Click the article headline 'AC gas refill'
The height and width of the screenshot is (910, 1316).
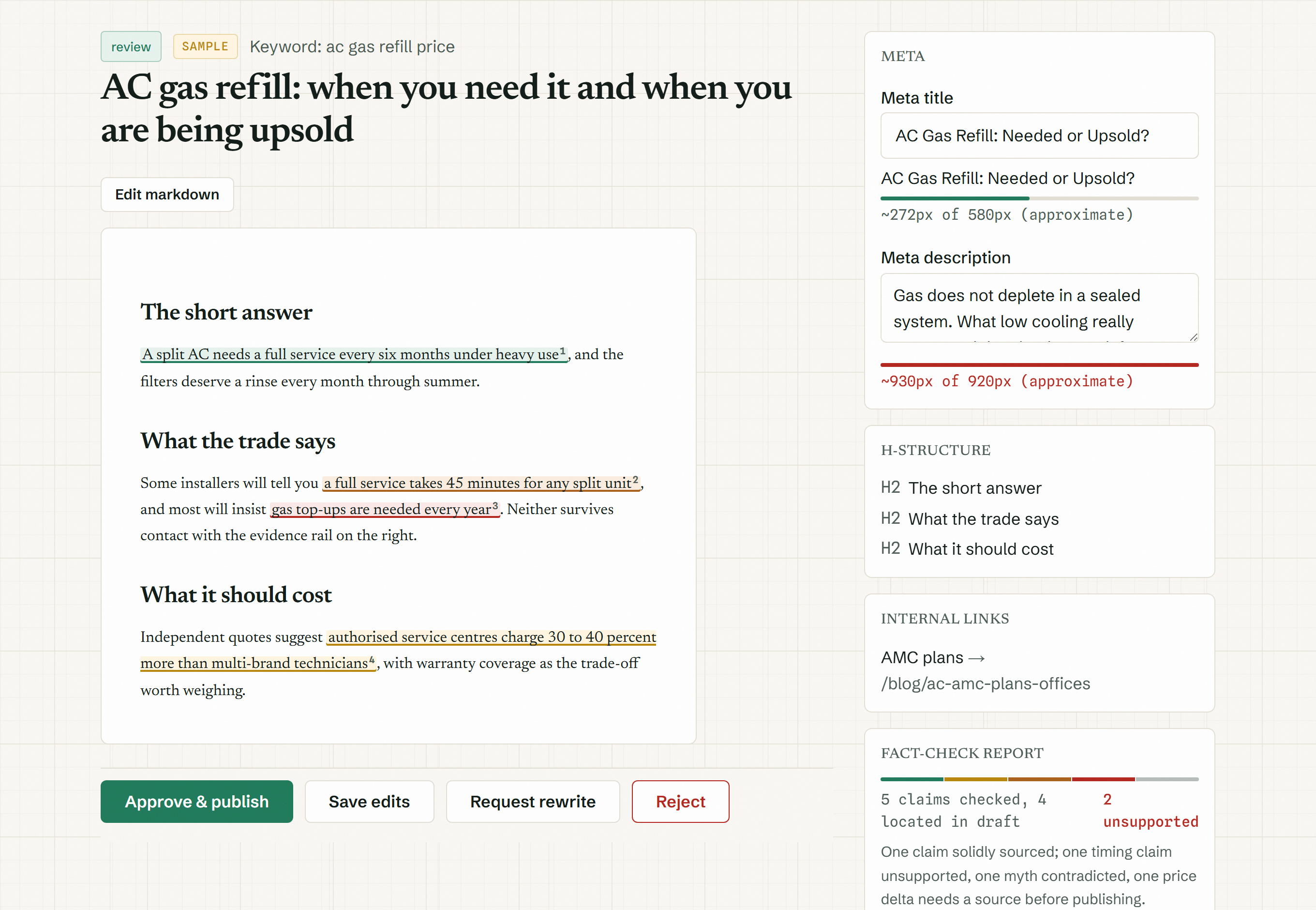[446, 108]
